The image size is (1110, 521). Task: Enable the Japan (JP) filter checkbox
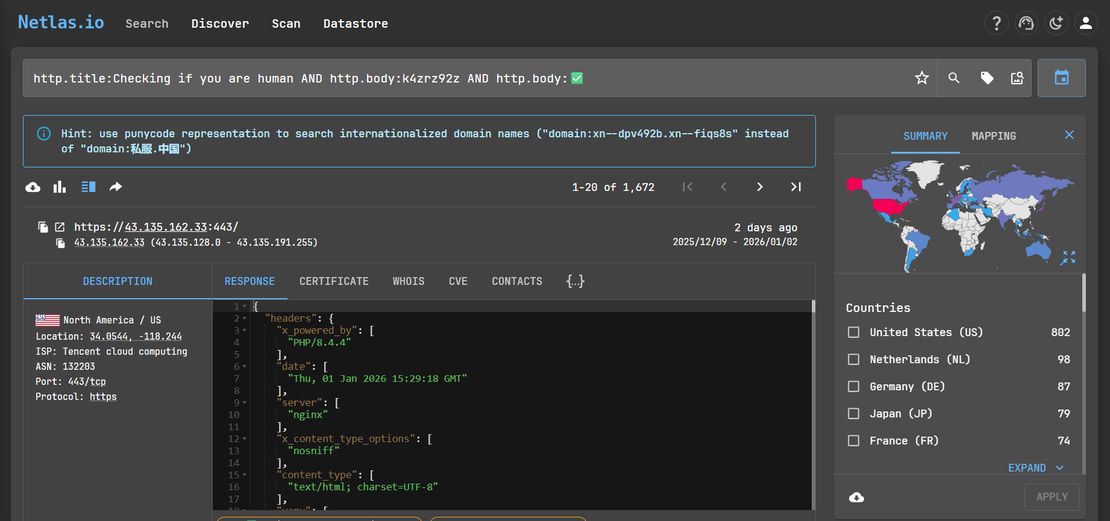(x=853, y=413)
